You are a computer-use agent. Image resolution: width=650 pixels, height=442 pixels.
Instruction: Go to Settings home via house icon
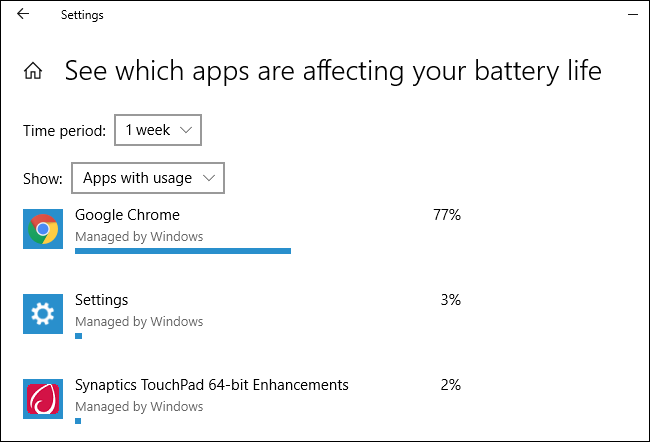33,71
